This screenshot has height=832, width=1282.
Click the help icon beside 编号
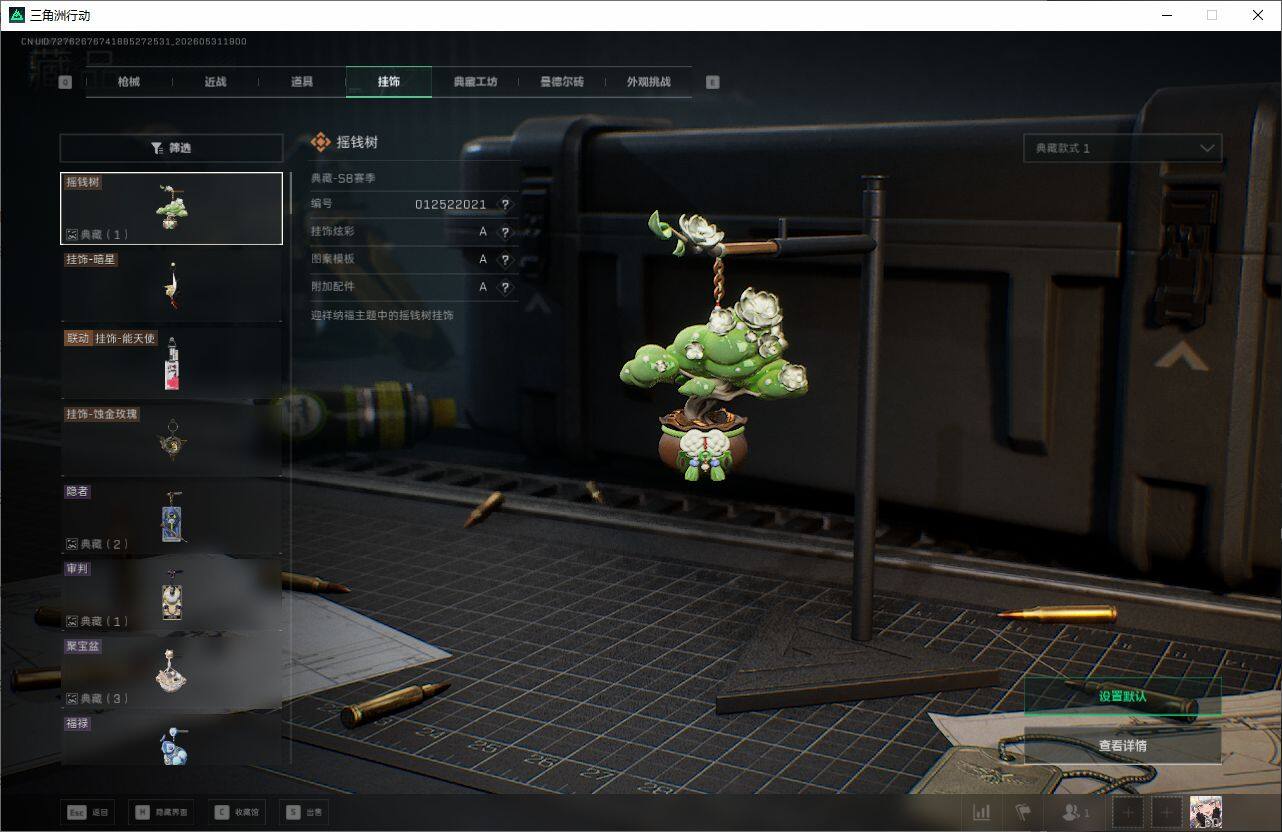[505, 204]
